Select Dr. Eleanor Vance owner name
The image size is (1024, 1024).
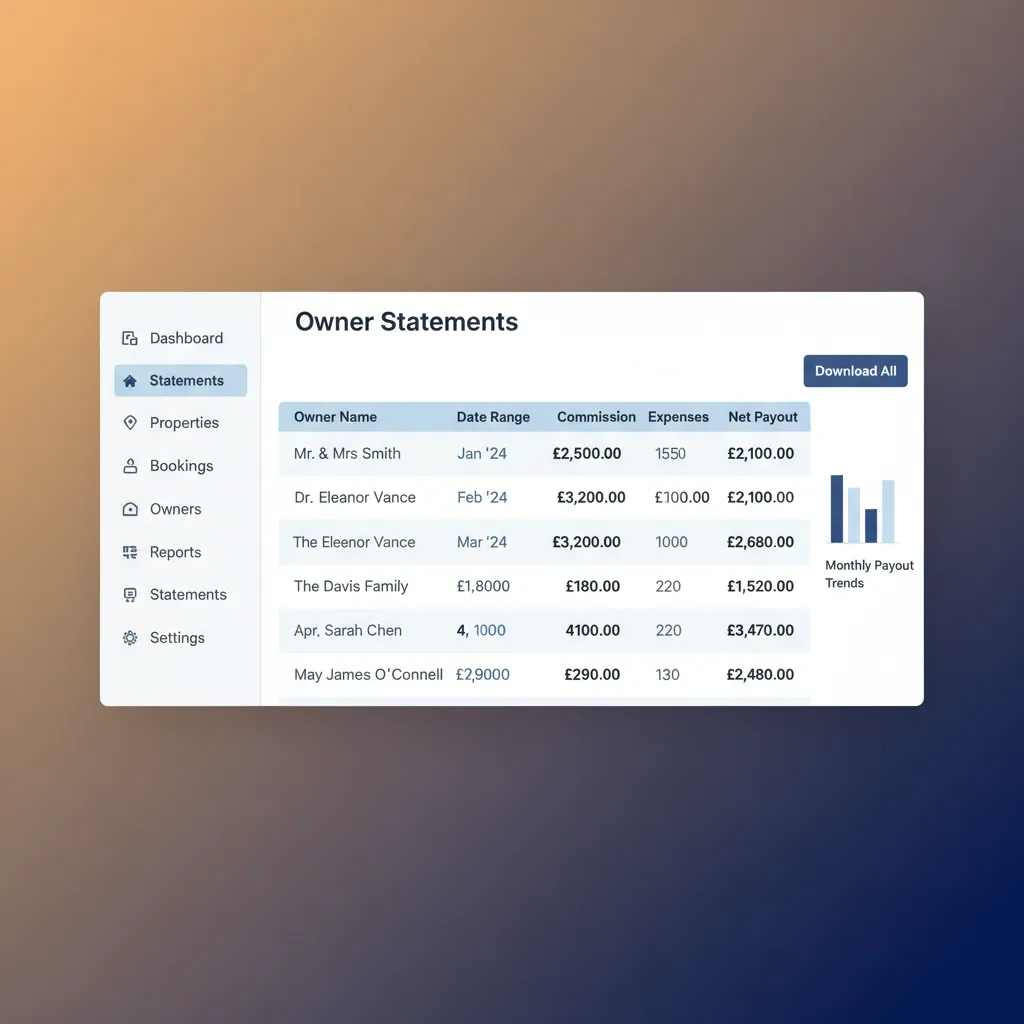point(355,498)
